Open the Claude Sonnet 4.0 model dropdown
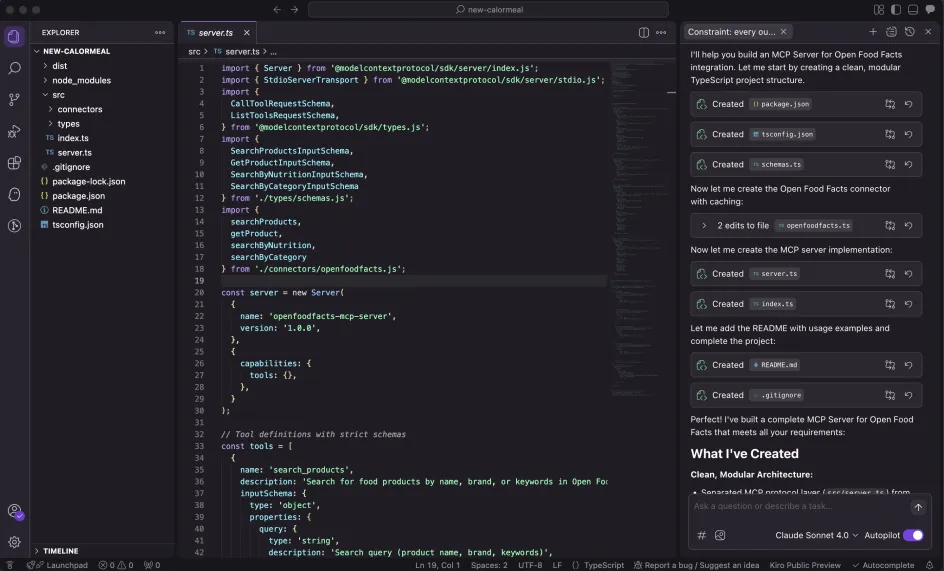The width and height of the screenshot is (944, 571). click(x=816, y=535)
